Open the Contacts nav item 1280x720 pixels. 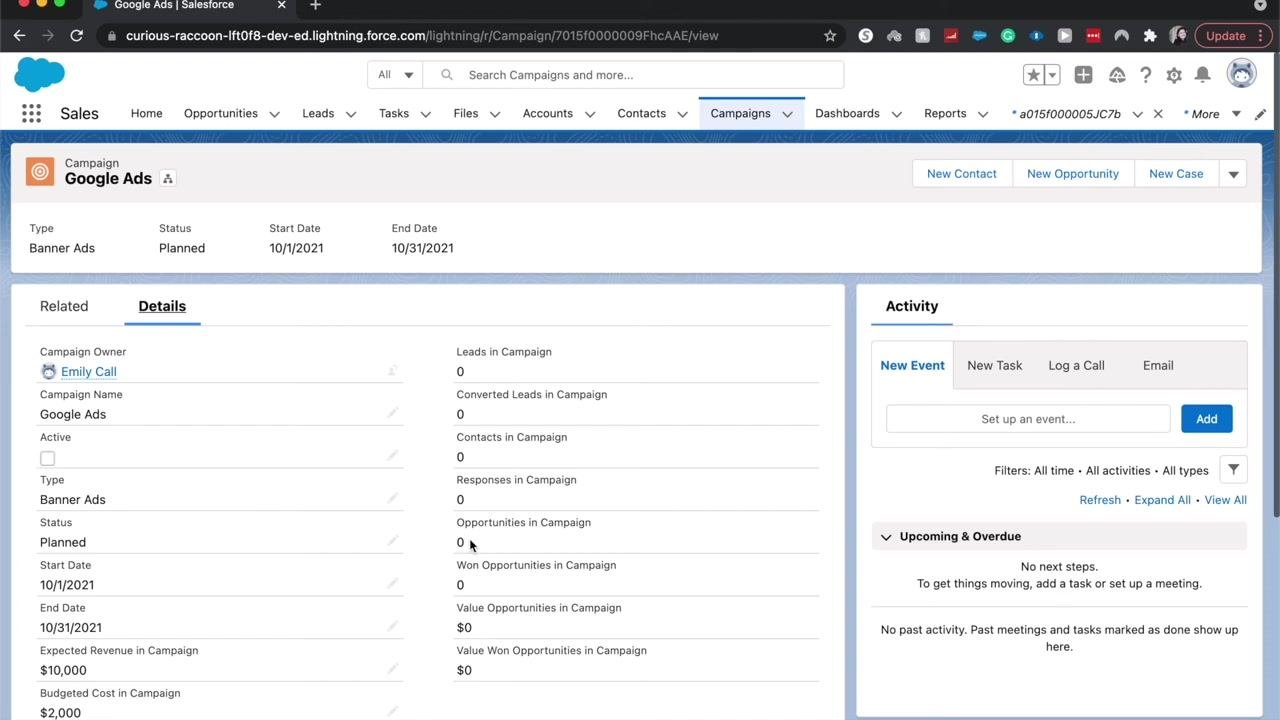point(641,114)
